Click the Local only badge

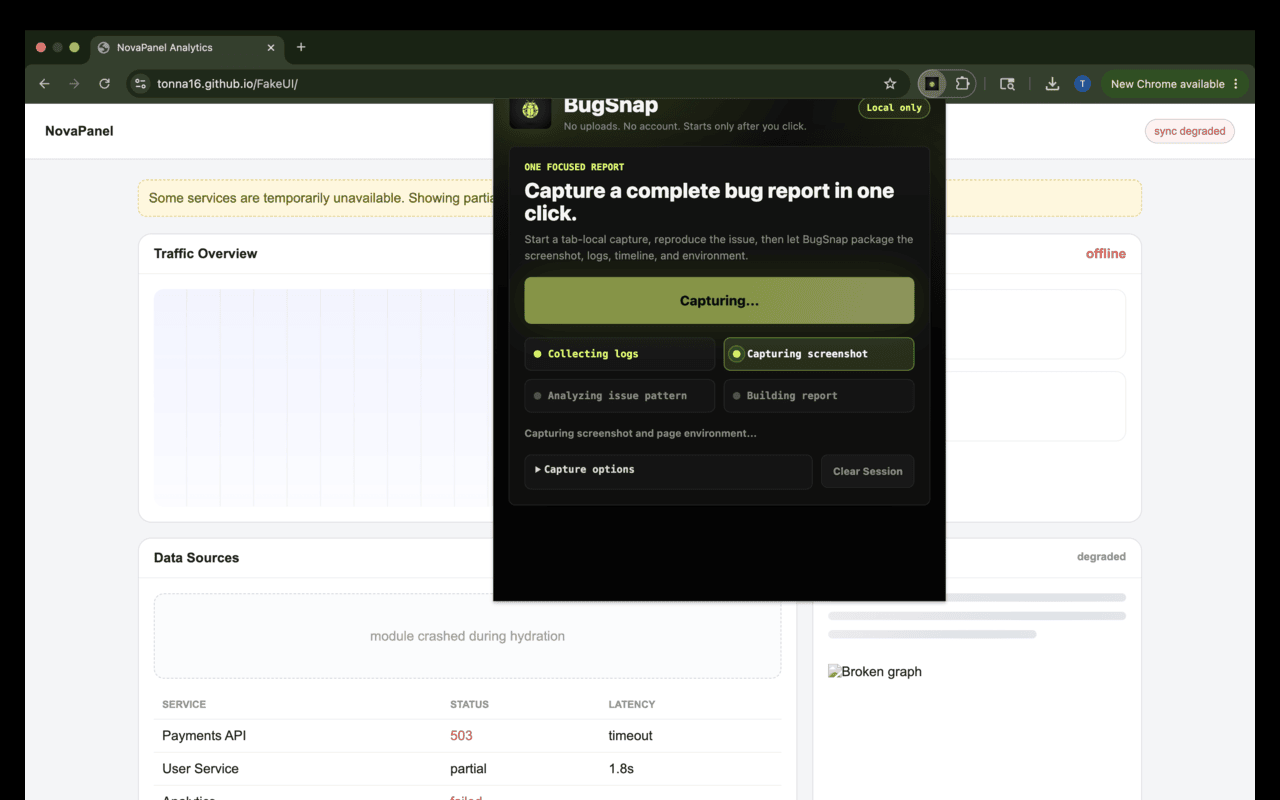point(894,108)
